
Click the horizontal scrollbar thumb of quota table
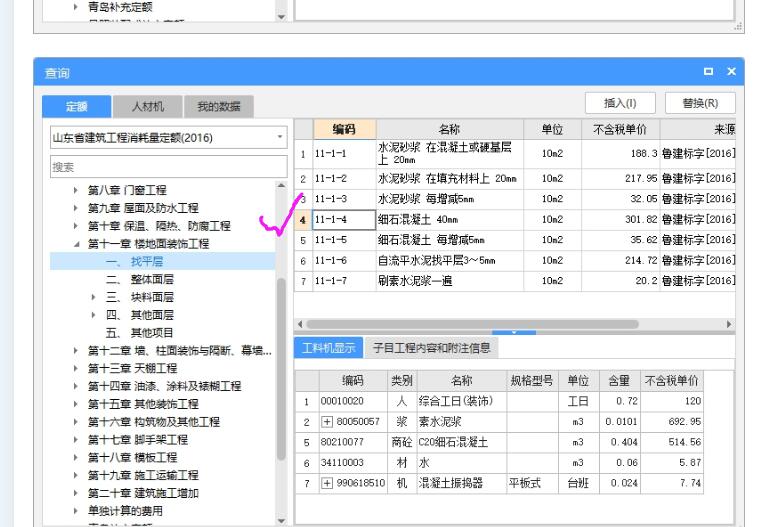473,324
